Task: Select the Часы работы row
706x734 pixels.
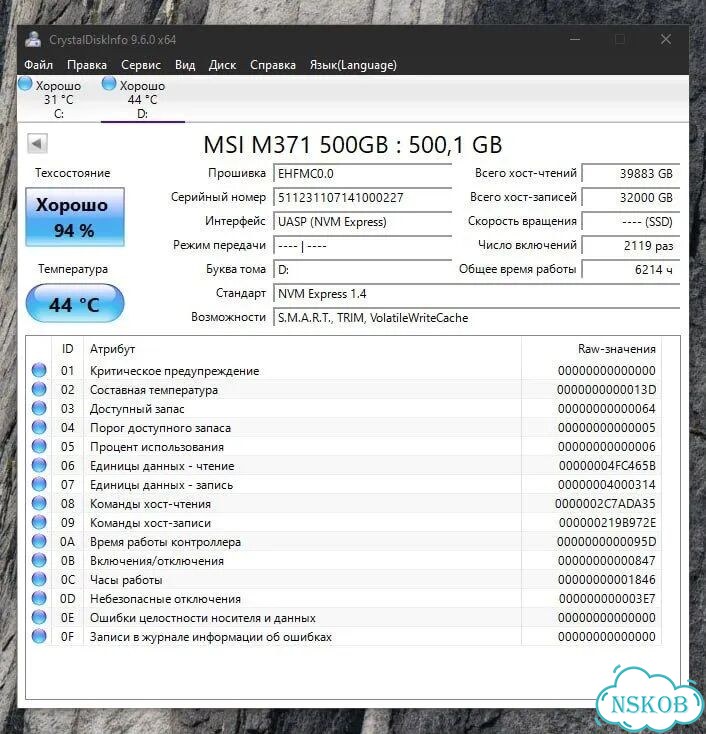Action: pyautogui.click(x=344, y=580)
